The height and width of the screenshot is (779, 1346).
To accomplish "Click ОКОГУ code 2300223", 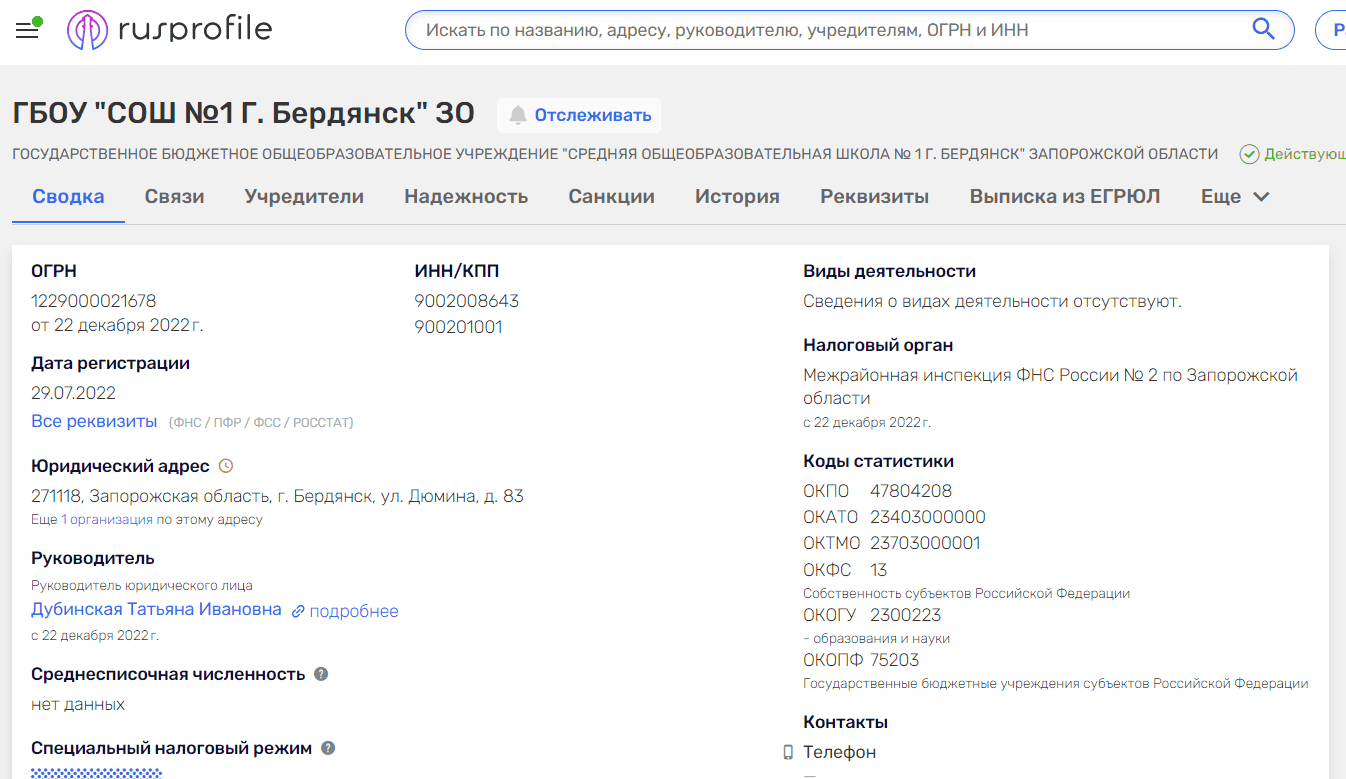I will (906, 615).
